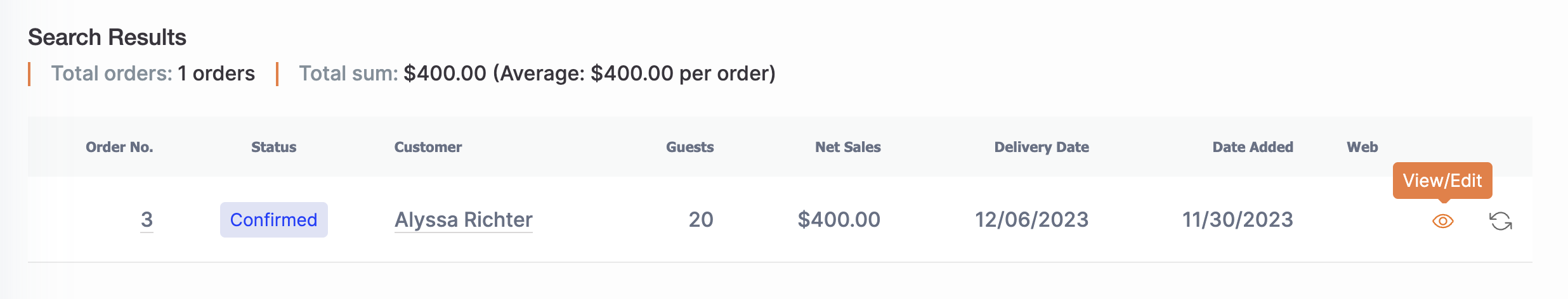Sort by Customer column header
The width and height of the screenshot is (1568, 299).
tap(428, 147)
